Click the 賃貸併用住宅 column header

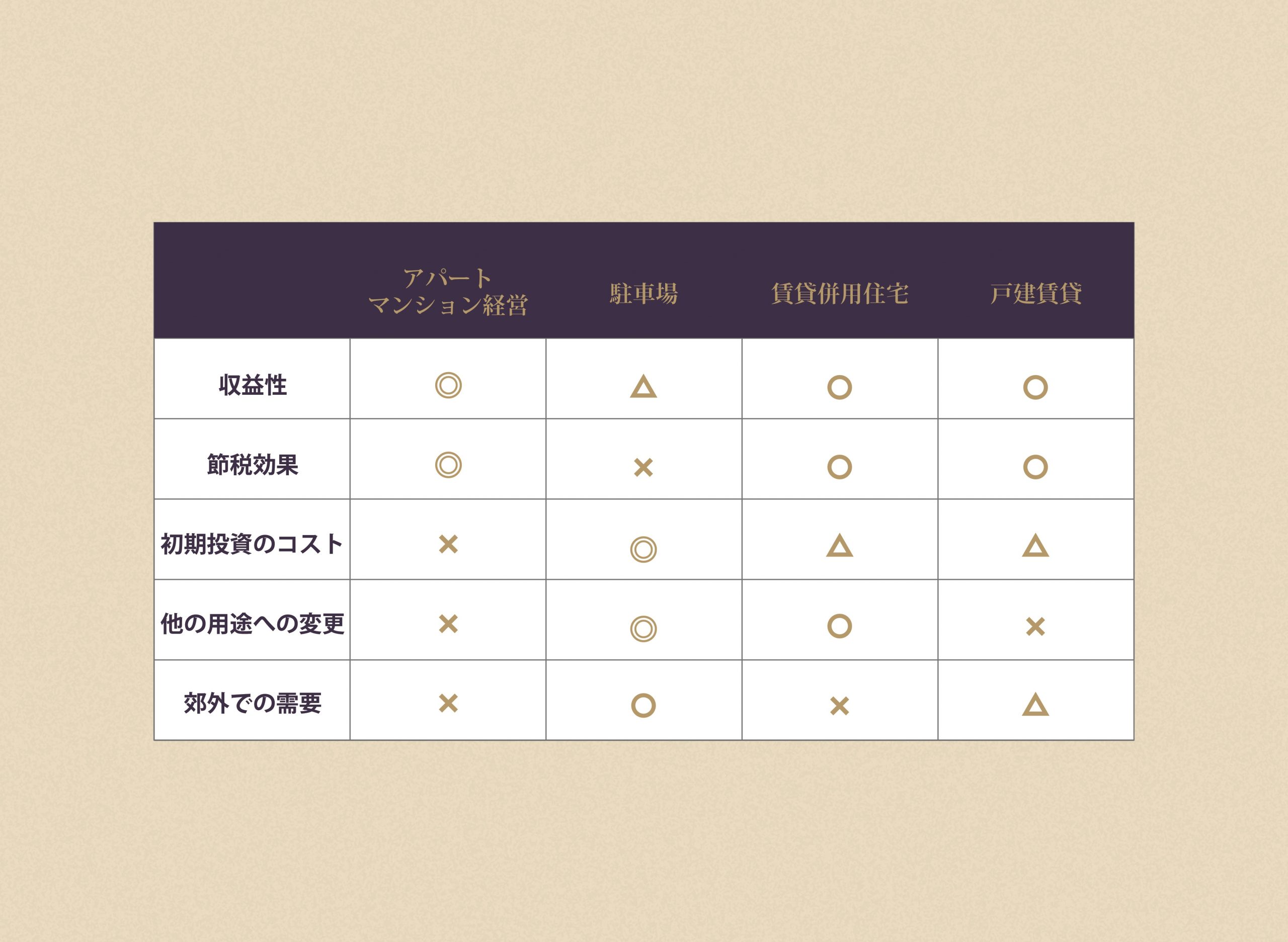[x=840, y=294]
